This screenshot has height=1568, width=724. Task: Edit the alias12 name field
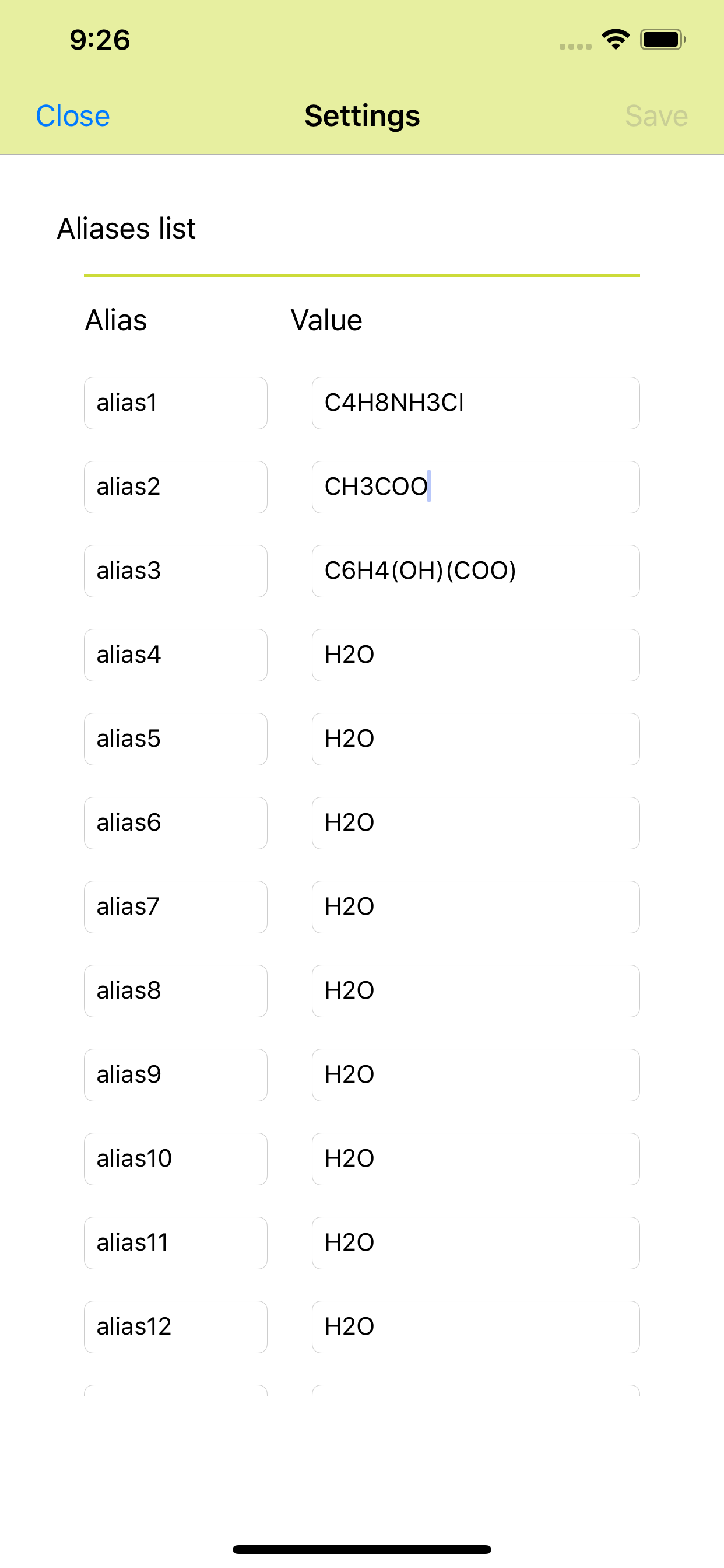(175, 1327)
